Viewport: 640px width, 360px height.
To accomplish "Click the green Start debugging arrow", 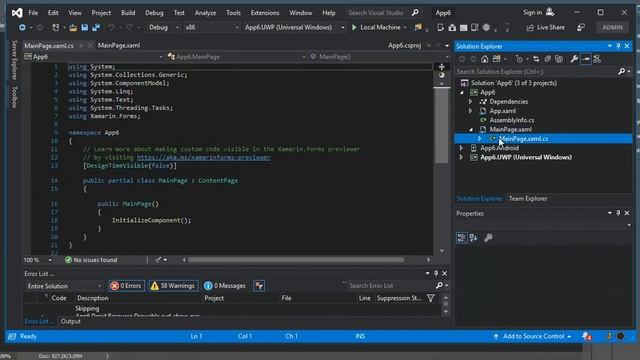I will coord(354,27).
